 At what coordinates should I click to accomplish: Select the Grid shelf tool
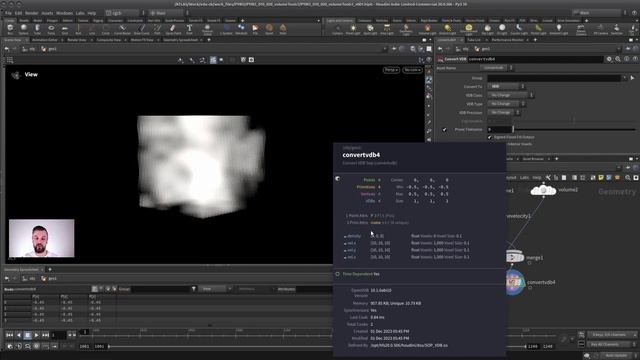[64, 29]
